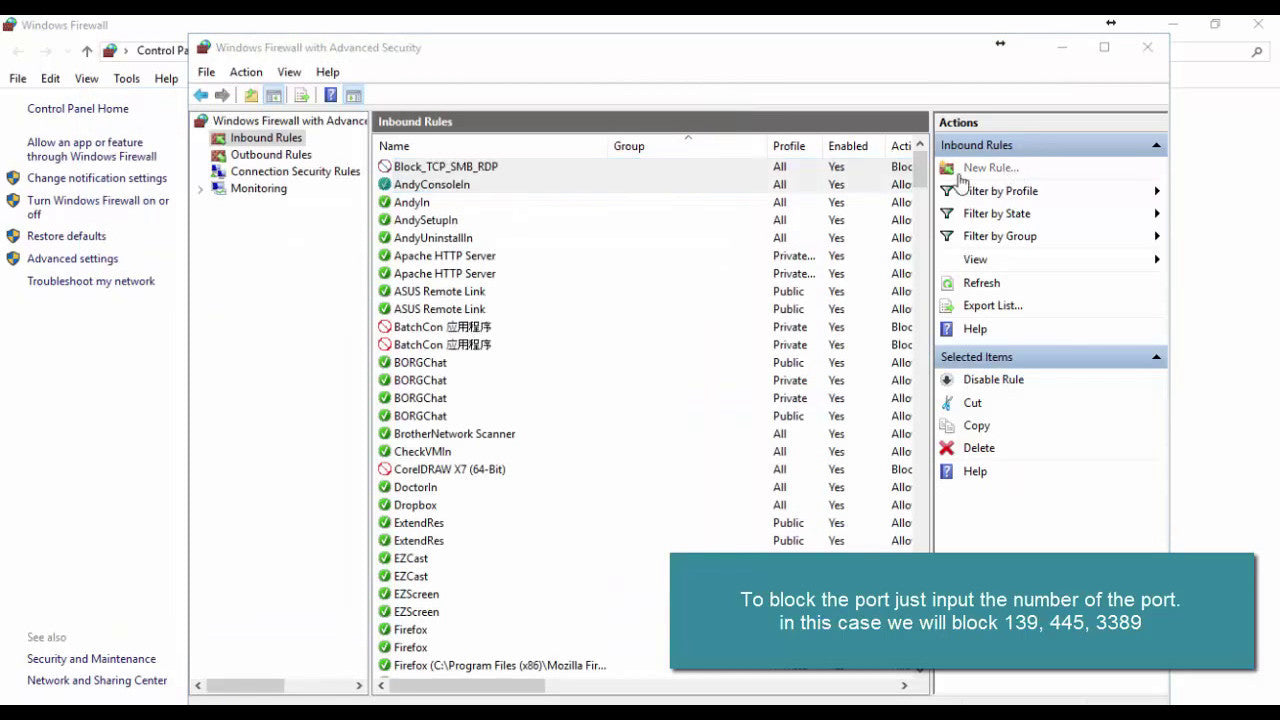This screenshot has height=720, width=1280.
Task: Collapse the Selected Items actions section
Action: (x=1156, y=358)
